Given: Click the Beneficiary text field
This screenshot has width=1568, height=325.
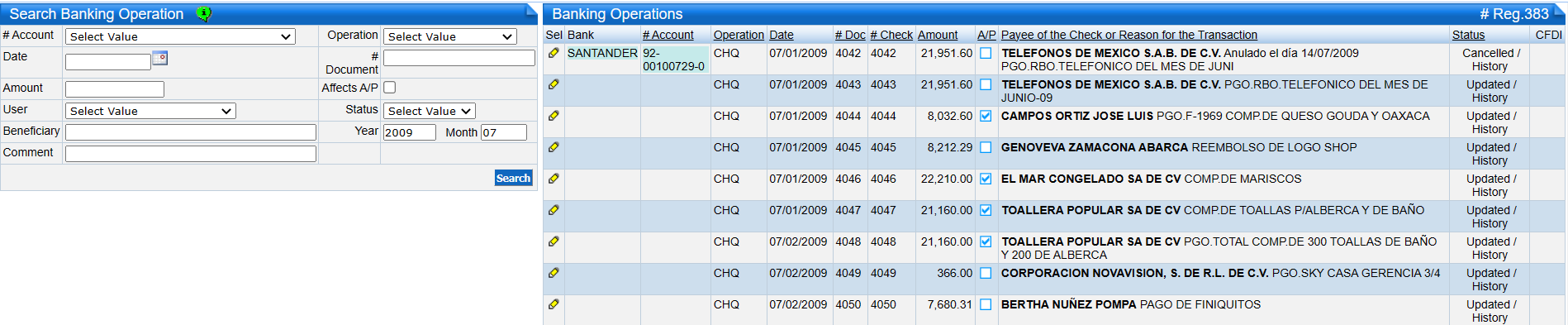Looking at the screenshot, I should (x=191, y=132).
